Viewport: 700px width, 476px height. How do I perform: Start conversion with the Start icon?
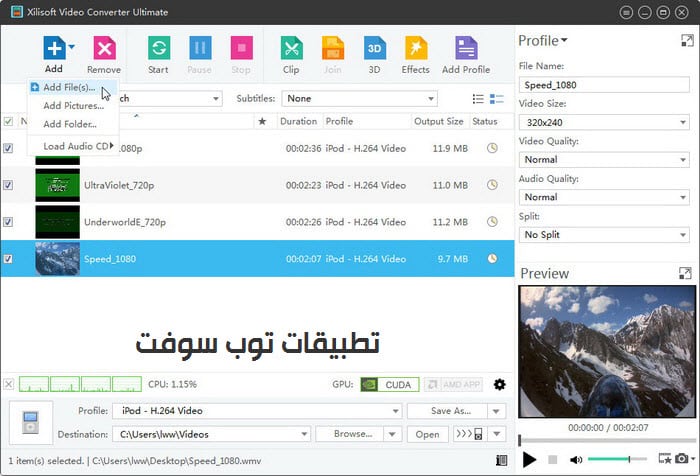point(158,48)
